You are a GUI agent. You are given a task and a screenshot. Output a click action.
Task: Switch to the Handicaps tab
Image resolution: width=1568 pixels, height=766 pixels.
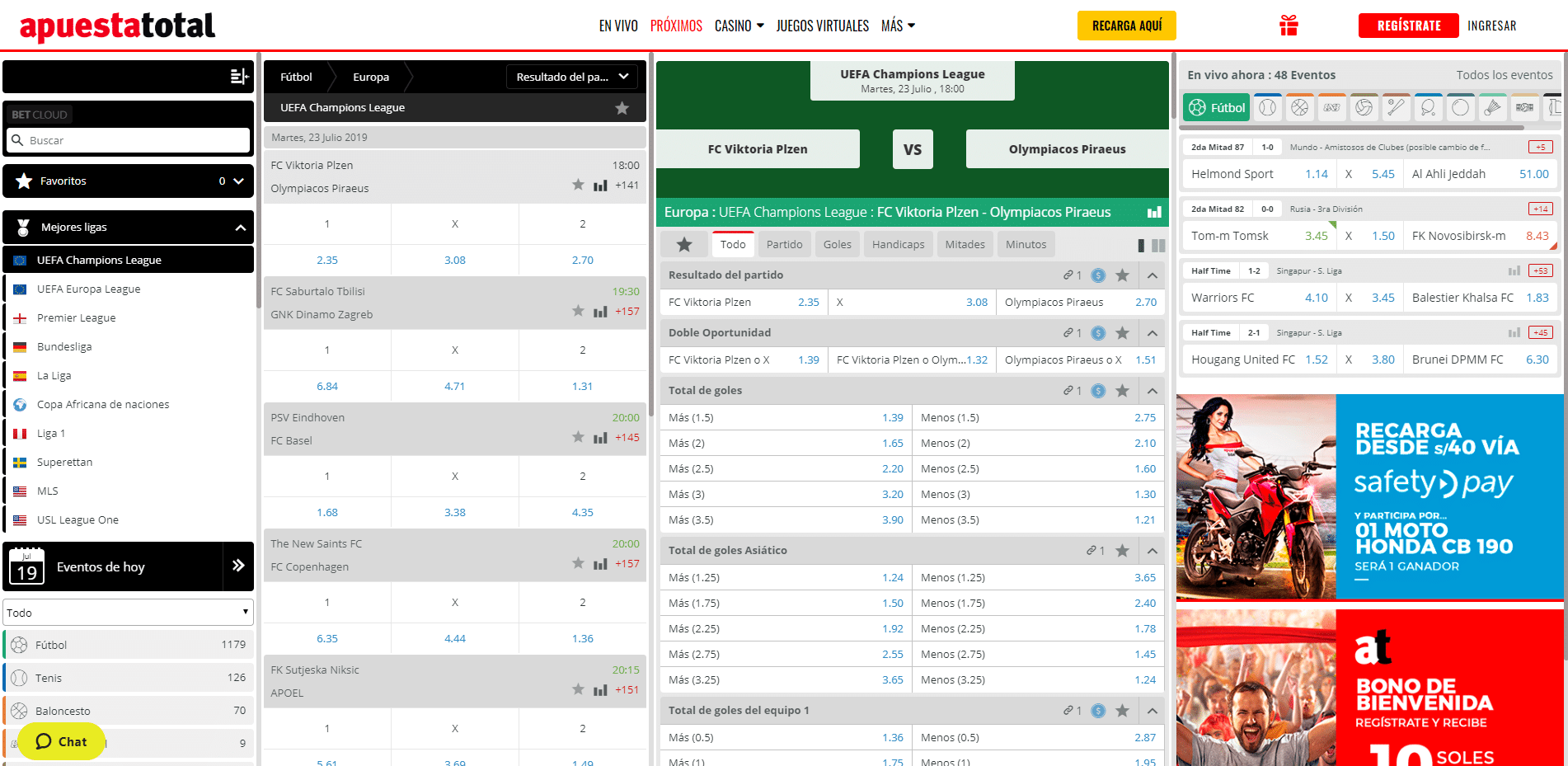(898, 245)
